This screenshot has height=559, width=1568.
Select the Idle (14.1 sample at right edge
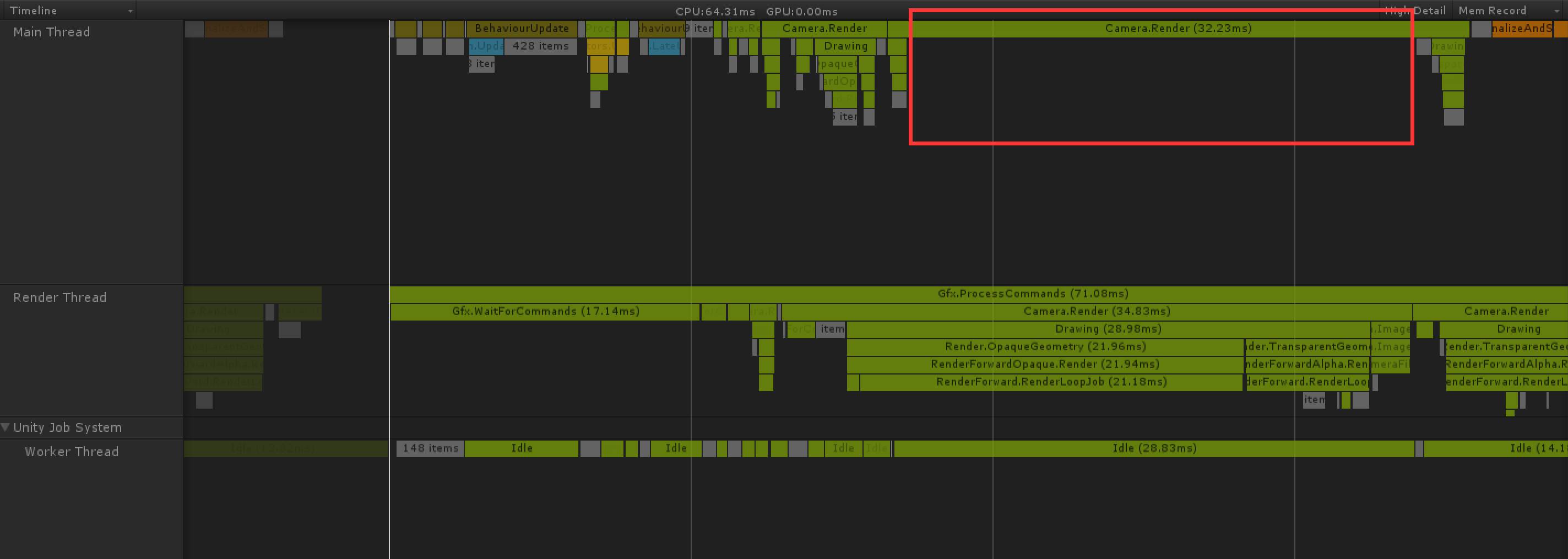coord(1495,448)
